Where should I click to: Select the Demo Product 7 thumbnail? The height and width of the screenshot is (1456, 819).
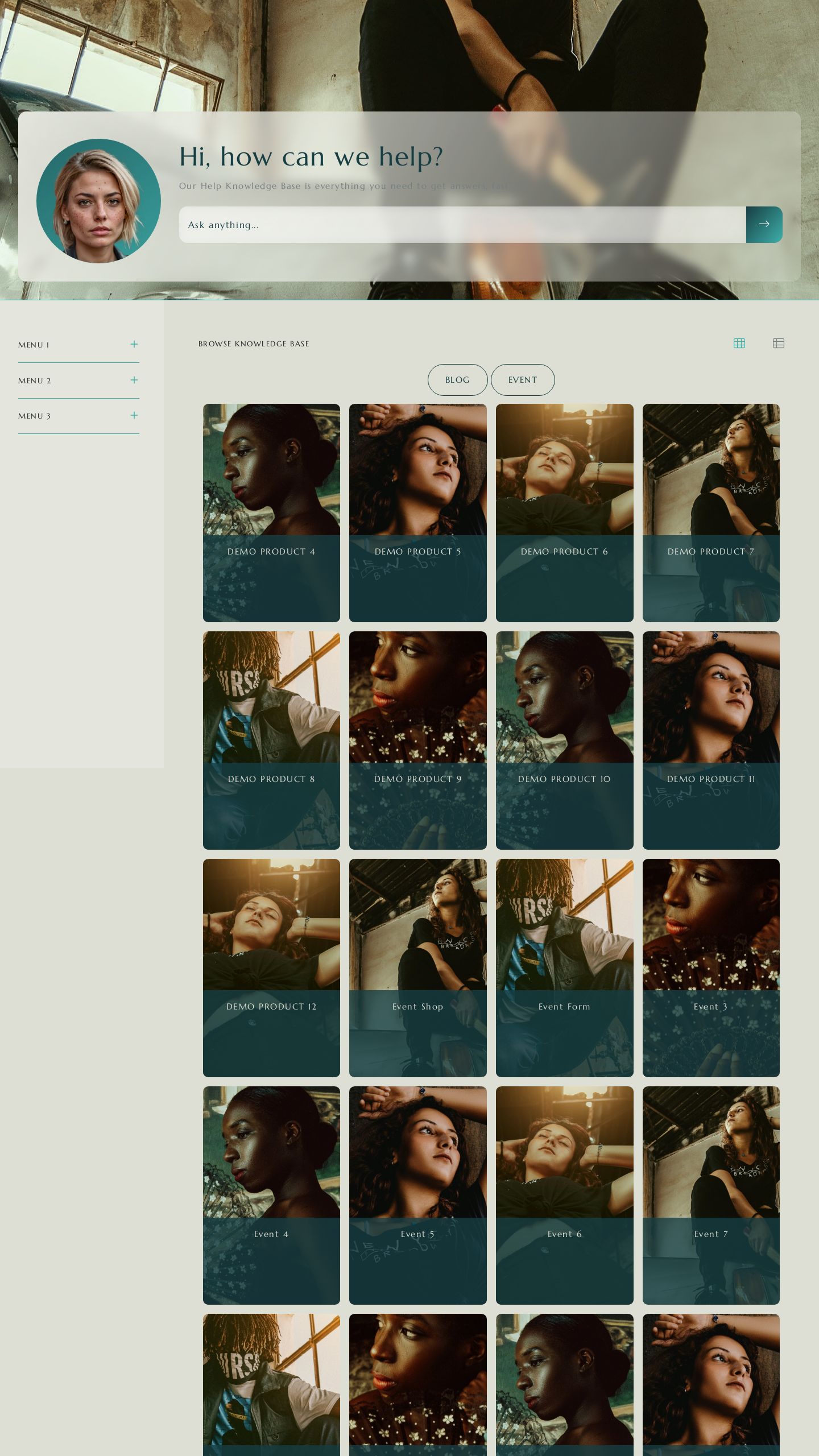point(710,469)
